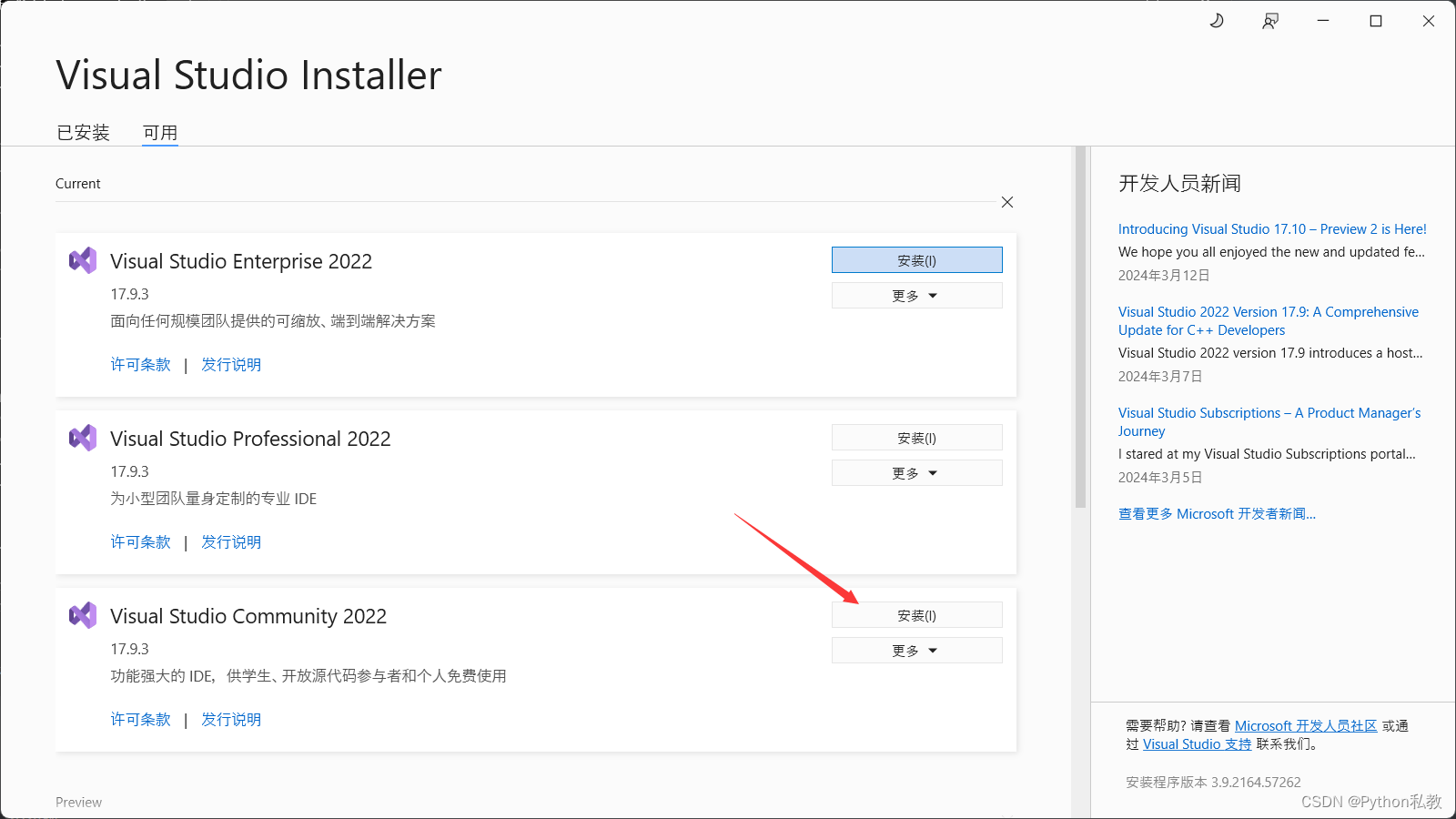Click the Visual Studio Professional 2022 logo

coord(83,438)
